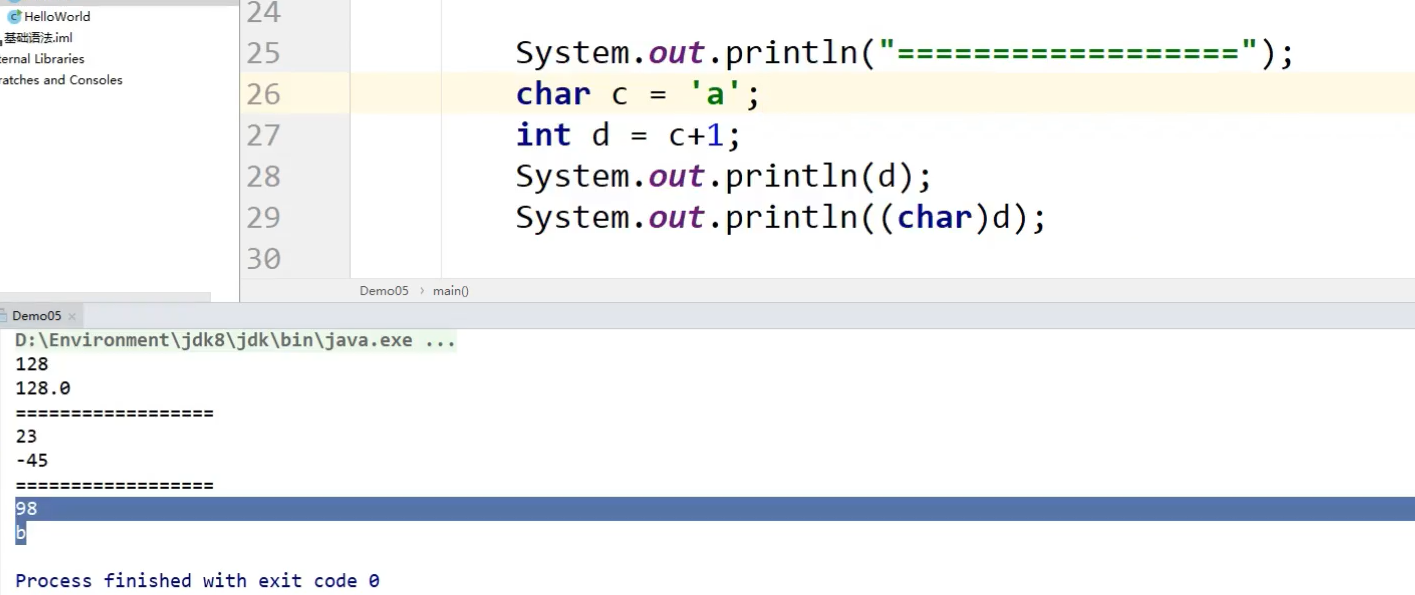1415x595 pixels.
Task: Click the Demo05 breadcrumb
Action: (x=384, y=291)
